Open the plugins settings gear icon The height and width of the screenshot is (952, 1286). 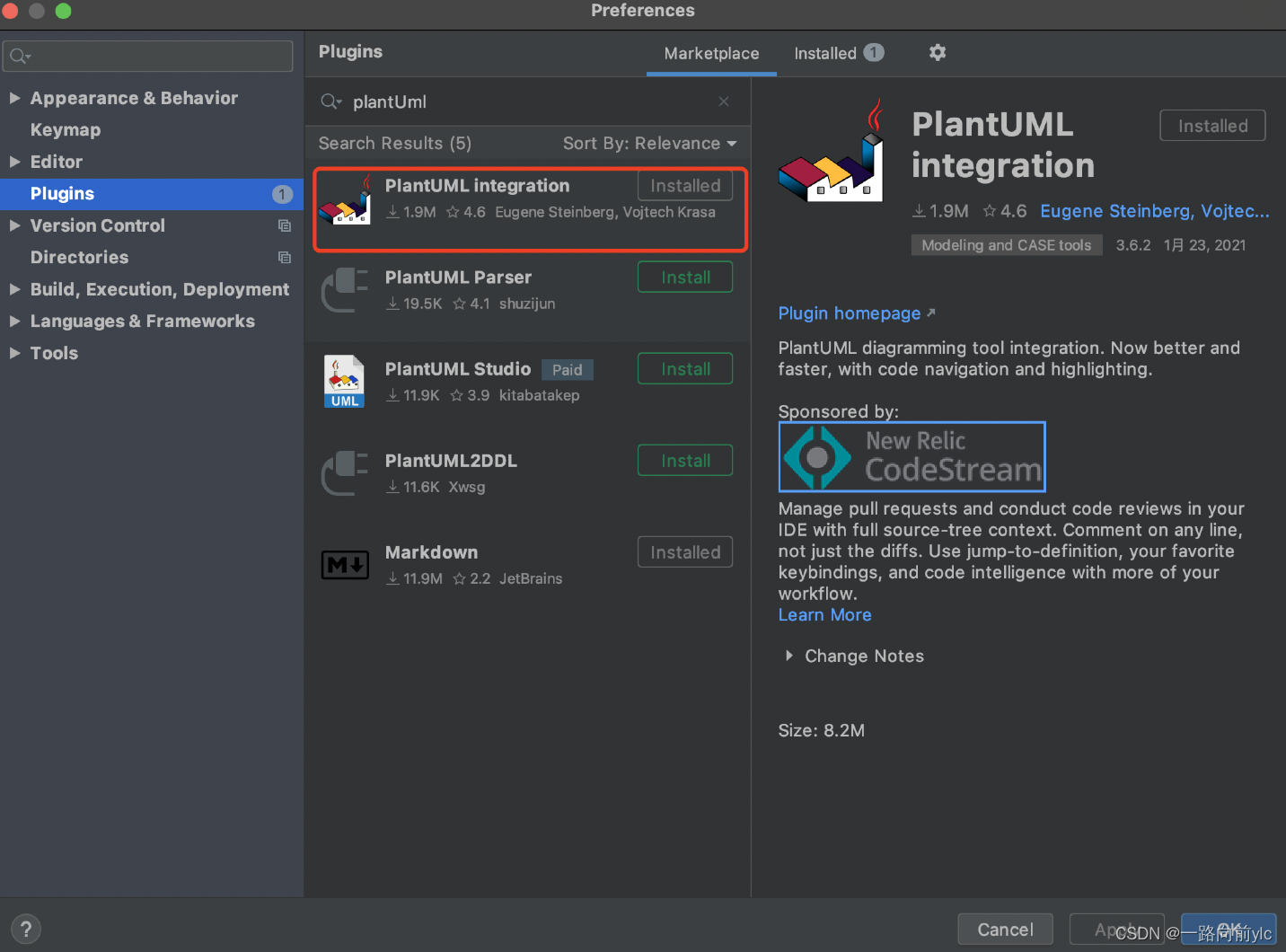click(937, 53)
